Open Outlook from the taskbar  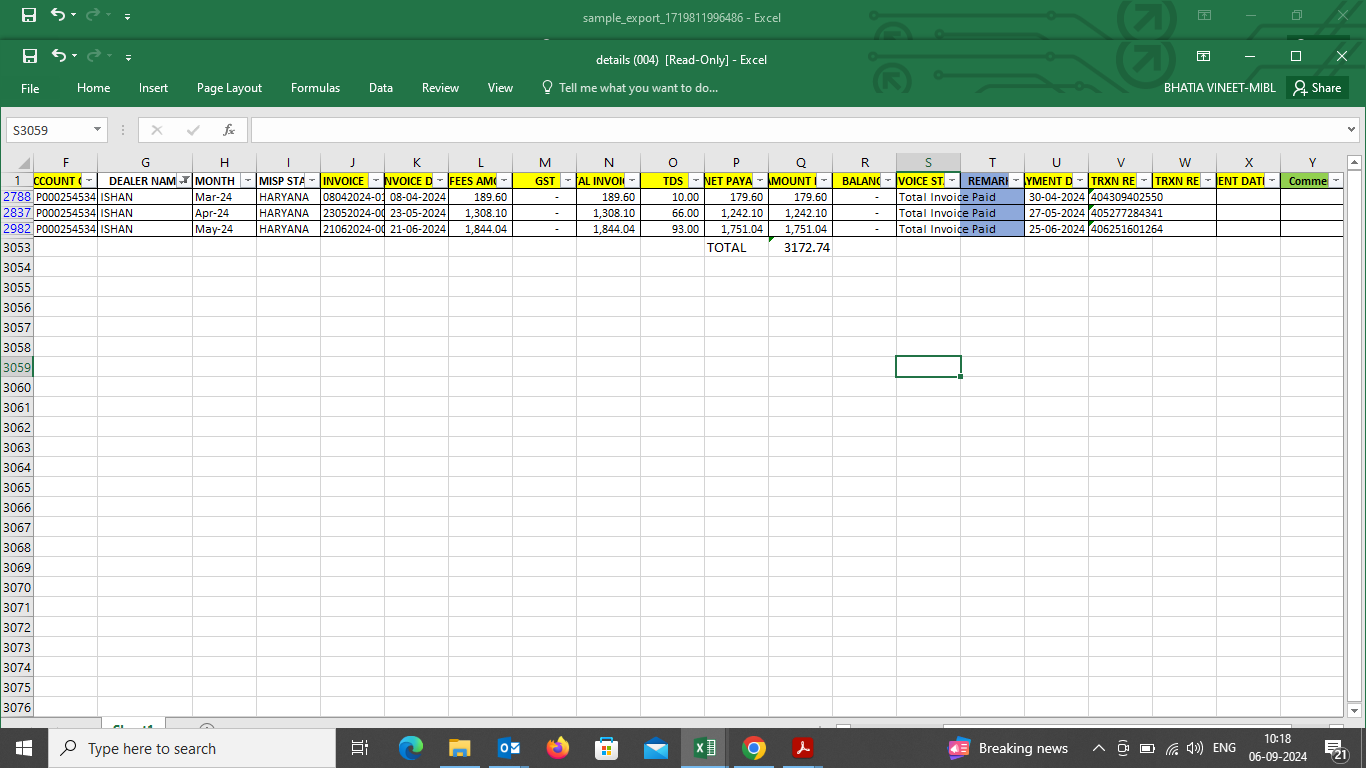[509, 748]
